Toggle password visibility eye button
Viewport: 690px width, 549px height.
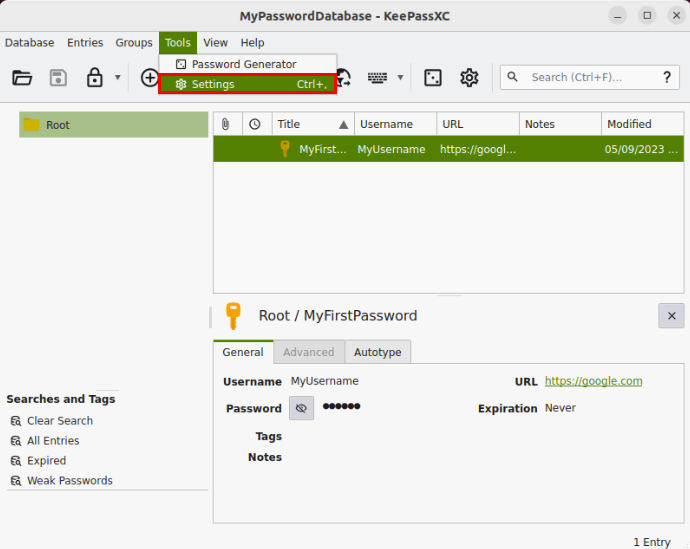click(x=301, y=408)
